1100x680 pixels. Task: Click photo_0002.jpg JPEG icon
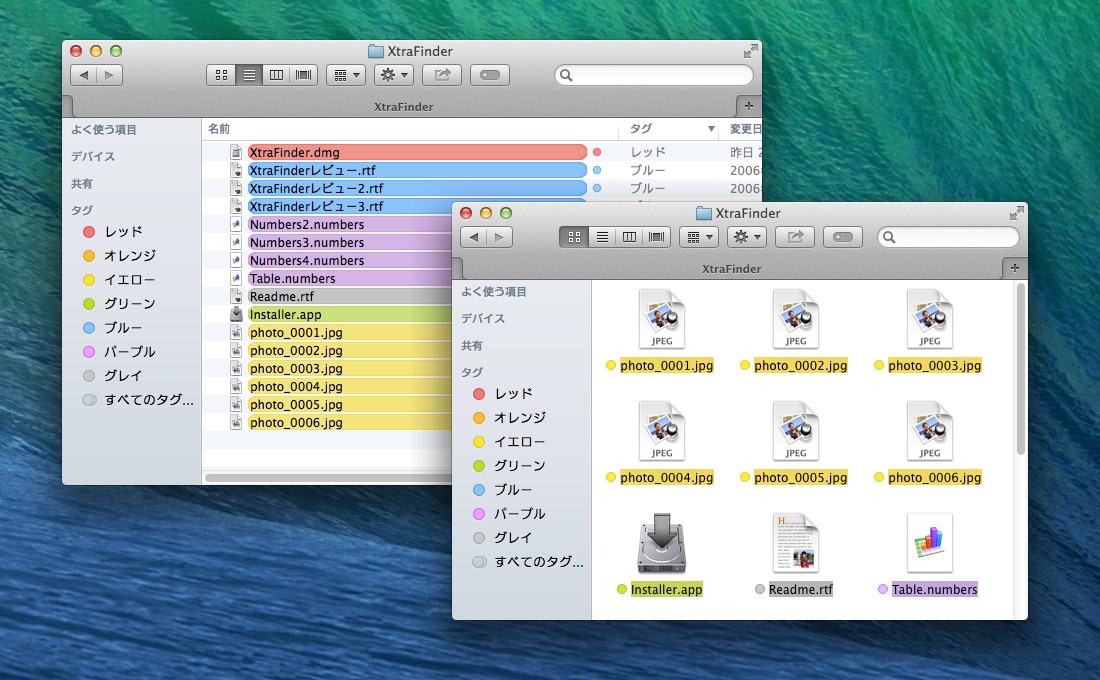point(796,319)
